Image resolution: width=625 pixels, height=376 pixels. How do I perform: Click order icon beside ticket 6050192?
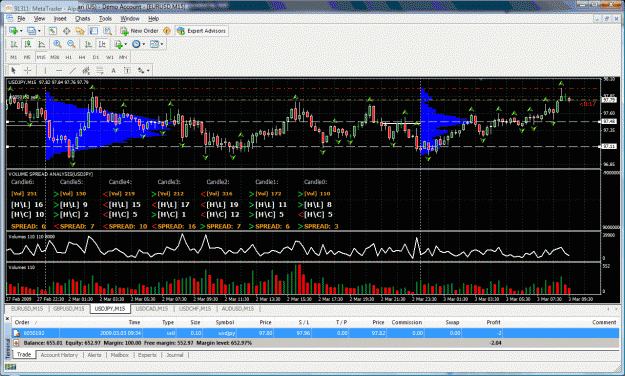[17, 333]
